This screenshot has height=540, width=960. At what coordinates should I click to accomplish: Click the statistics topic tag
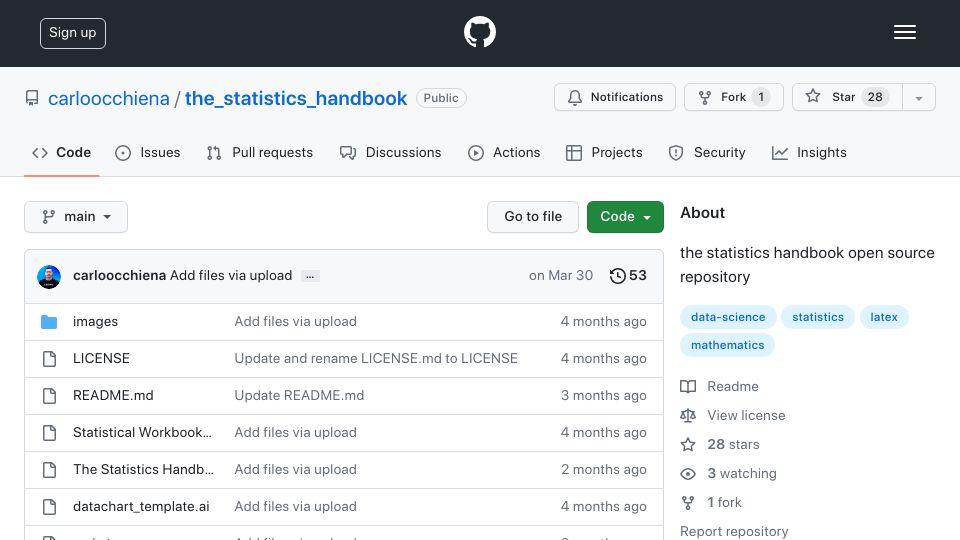(x=818, y=317)
